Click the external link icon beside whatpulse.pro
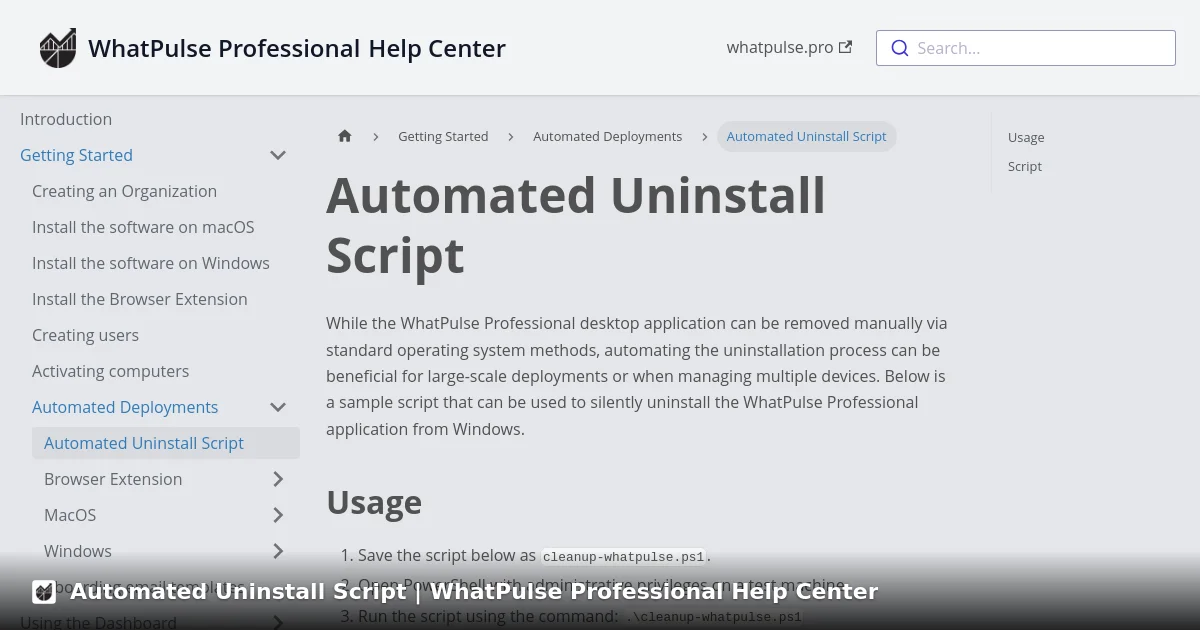The height and width of the screenshot is (630, 1200). [846, 47]
